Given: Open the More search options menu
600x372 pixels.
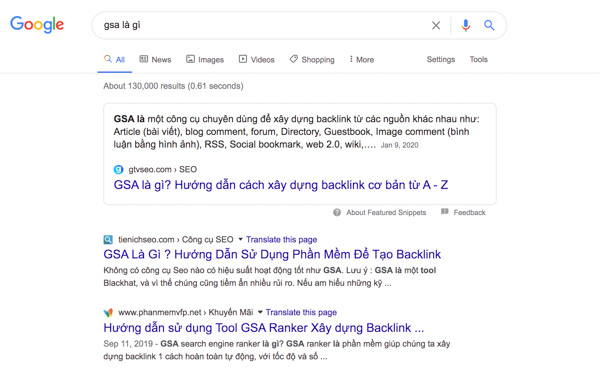Looking at the screenshot, I should pyautogui.click(x=362, y=59).
